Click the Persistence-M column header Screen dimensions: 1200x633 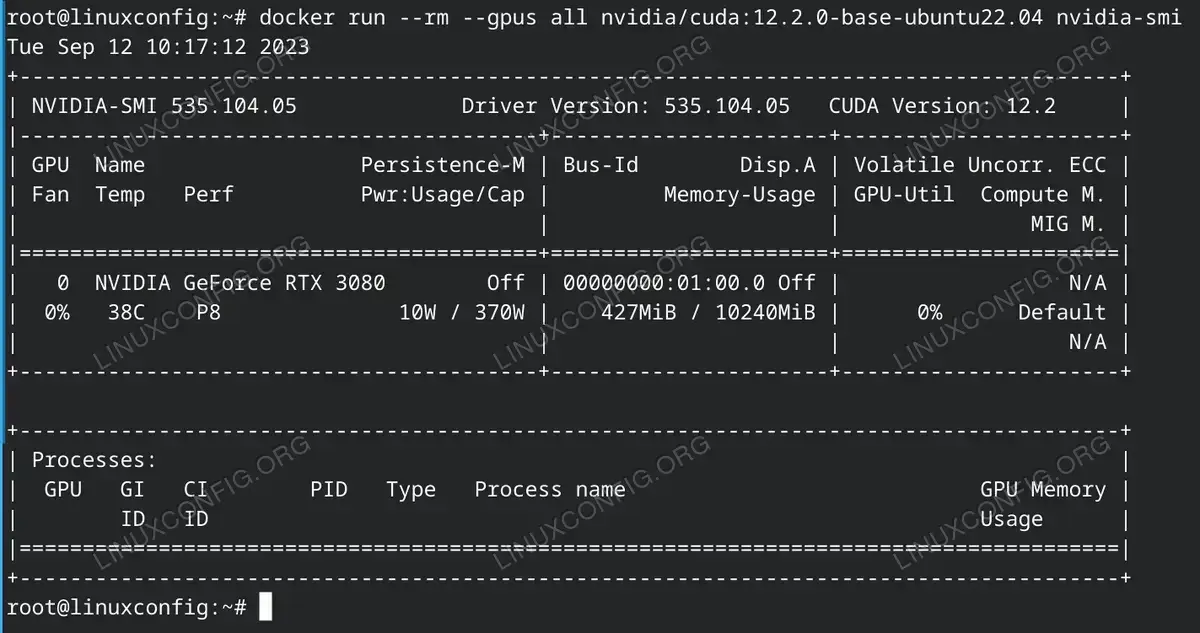tap(443, 165)
